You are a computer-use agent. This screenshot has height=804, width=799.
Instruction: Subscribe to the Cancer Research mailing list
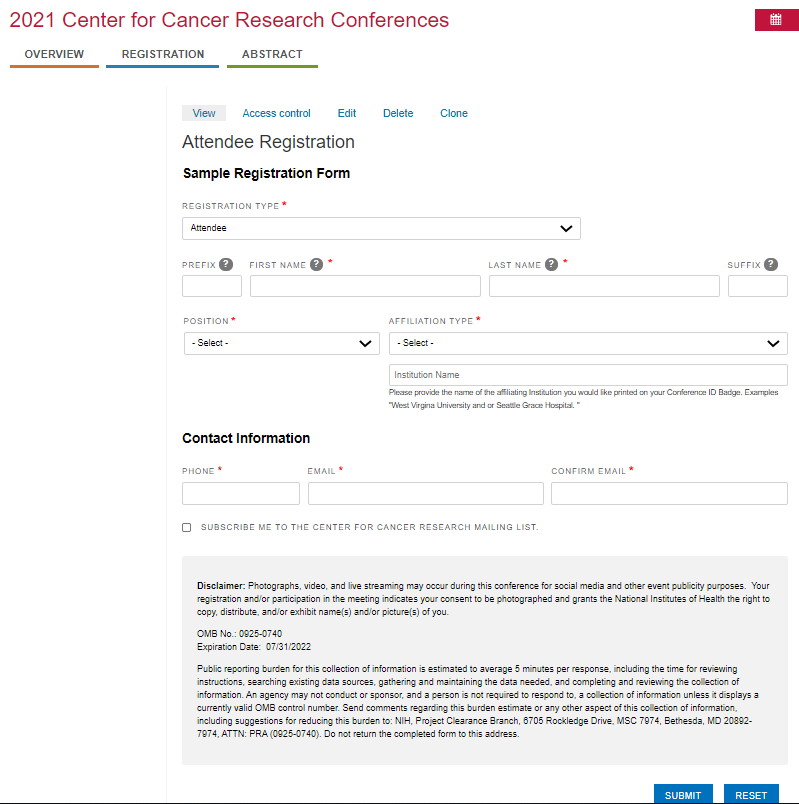point(187,527)
